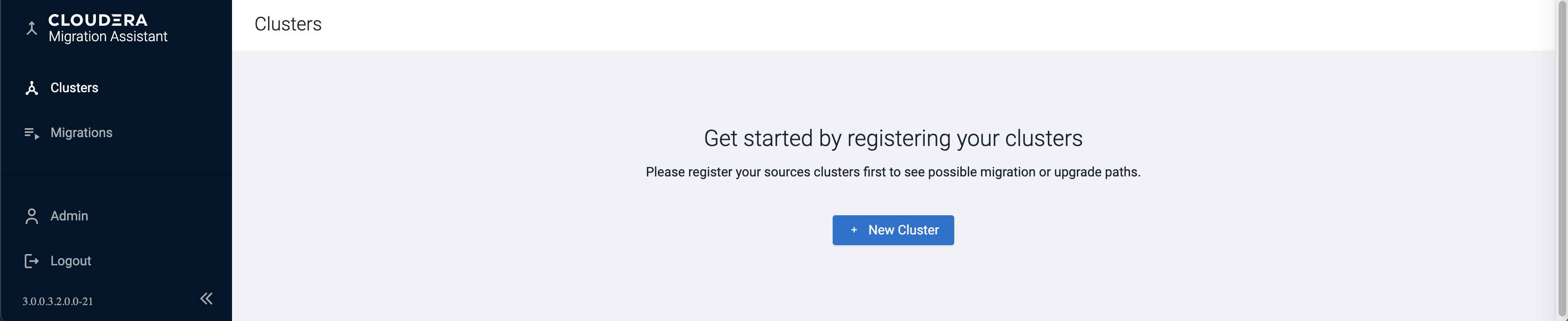1568x321 pixels.
Task: Collapse the sidebar with the double-chevron
Action: [x=206, y=299]
